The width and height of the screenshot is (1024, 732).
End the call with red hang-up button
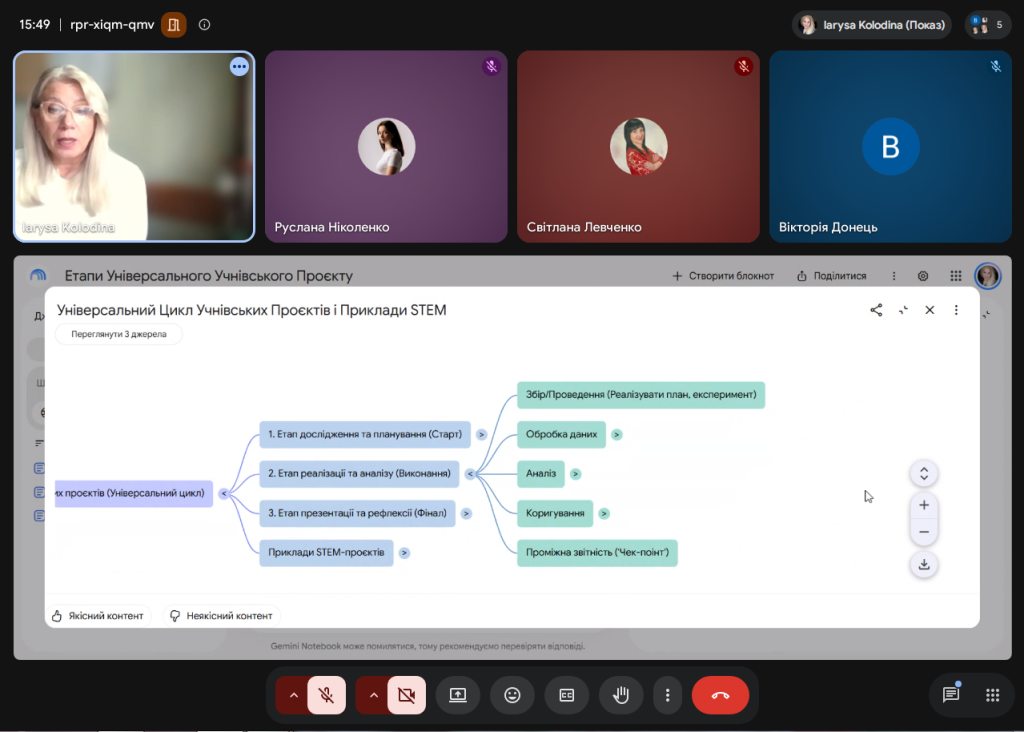tap(720, 695)
